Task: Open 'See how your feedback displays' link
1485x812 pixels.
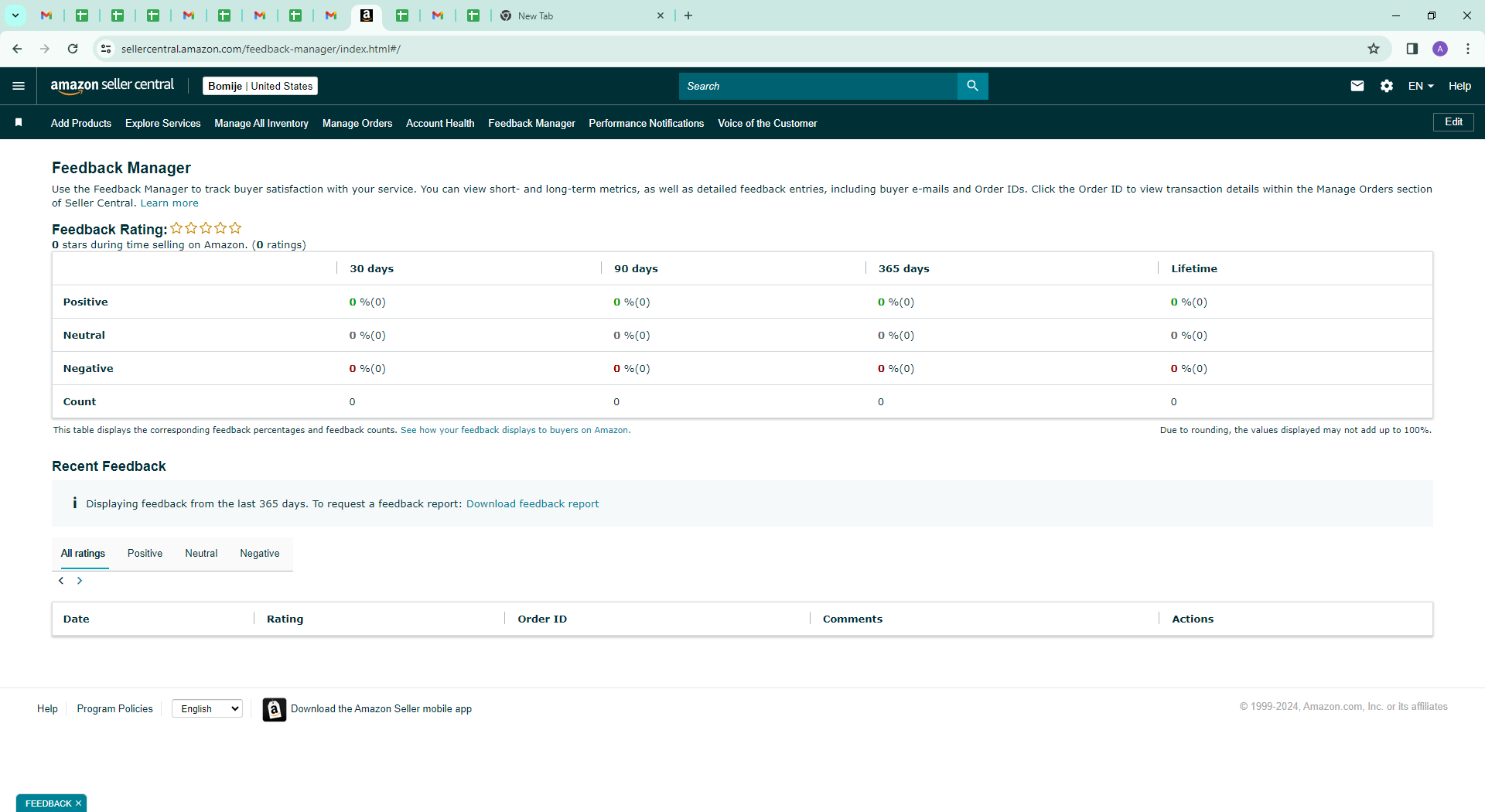Action: pyautogui.click(x=515, y=430)
